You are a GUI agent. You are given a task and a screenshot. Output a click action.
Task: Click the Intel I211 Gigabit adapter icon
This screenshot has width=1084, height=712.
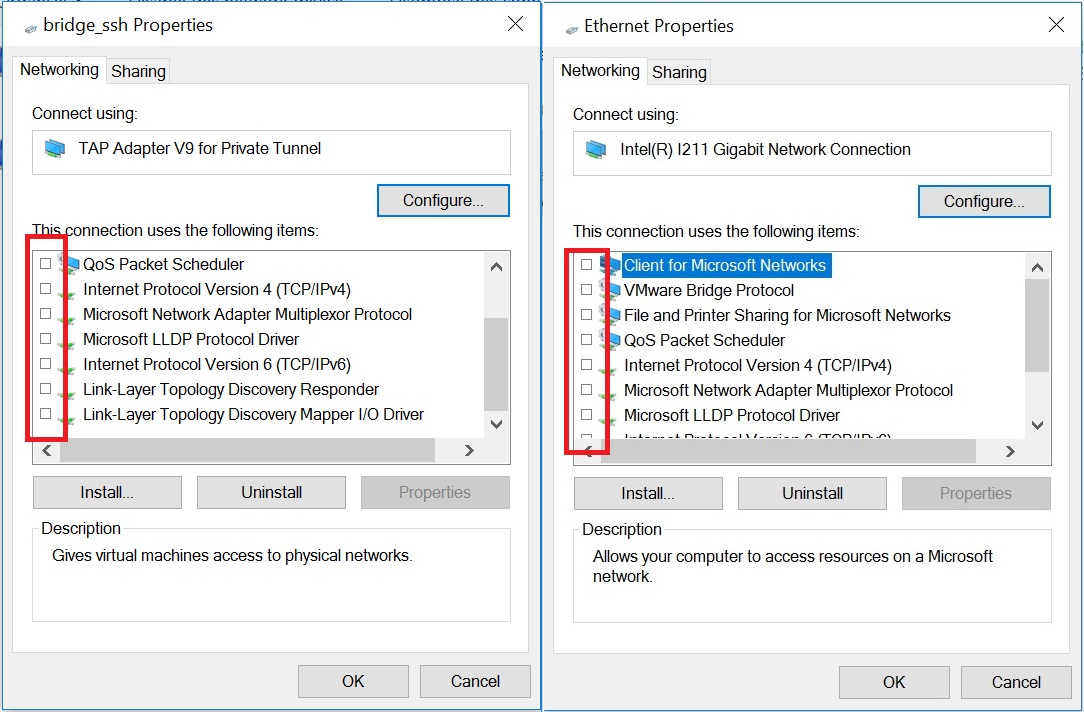[x=595, y=150]
